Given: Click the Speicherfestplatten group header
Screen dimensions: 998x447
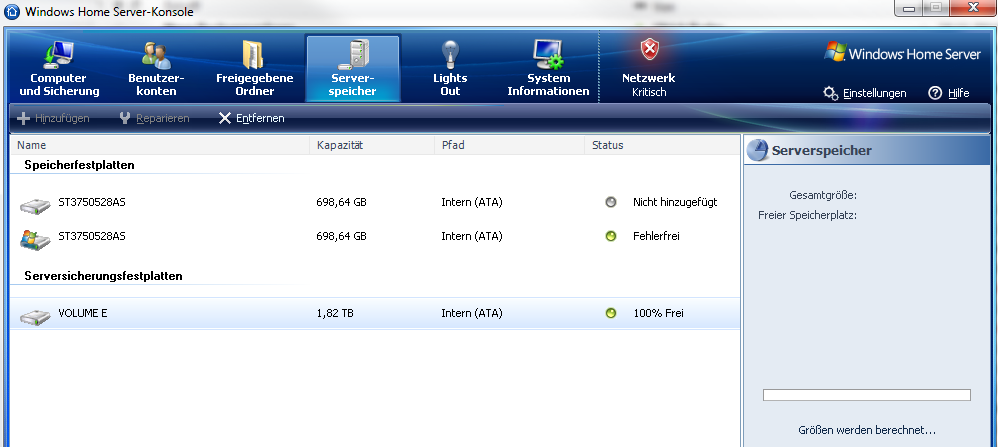Looking at the screenshot, I should [80, 165].
